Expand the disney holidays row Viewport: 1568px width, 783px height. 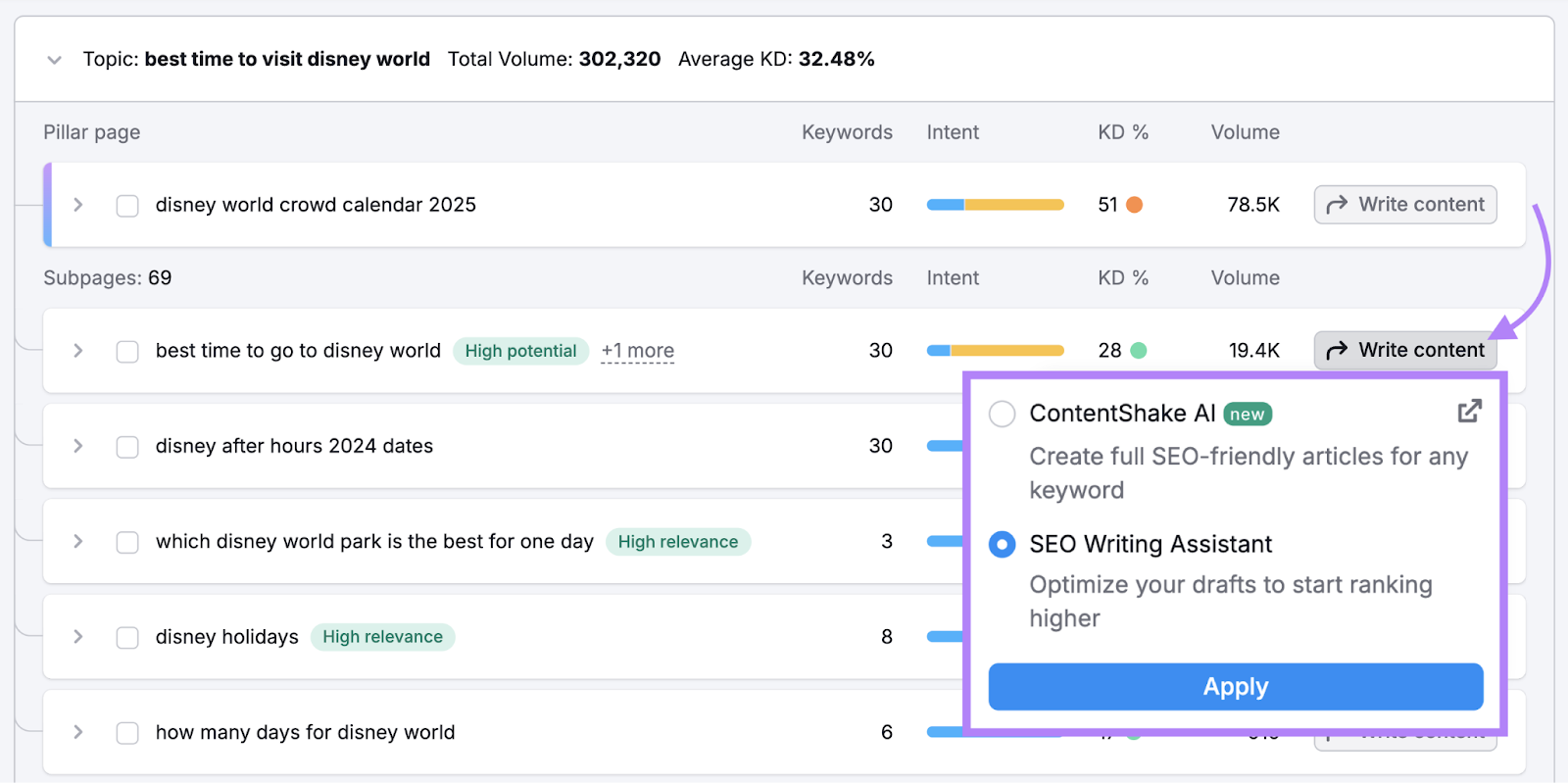[x=78, y=637]
